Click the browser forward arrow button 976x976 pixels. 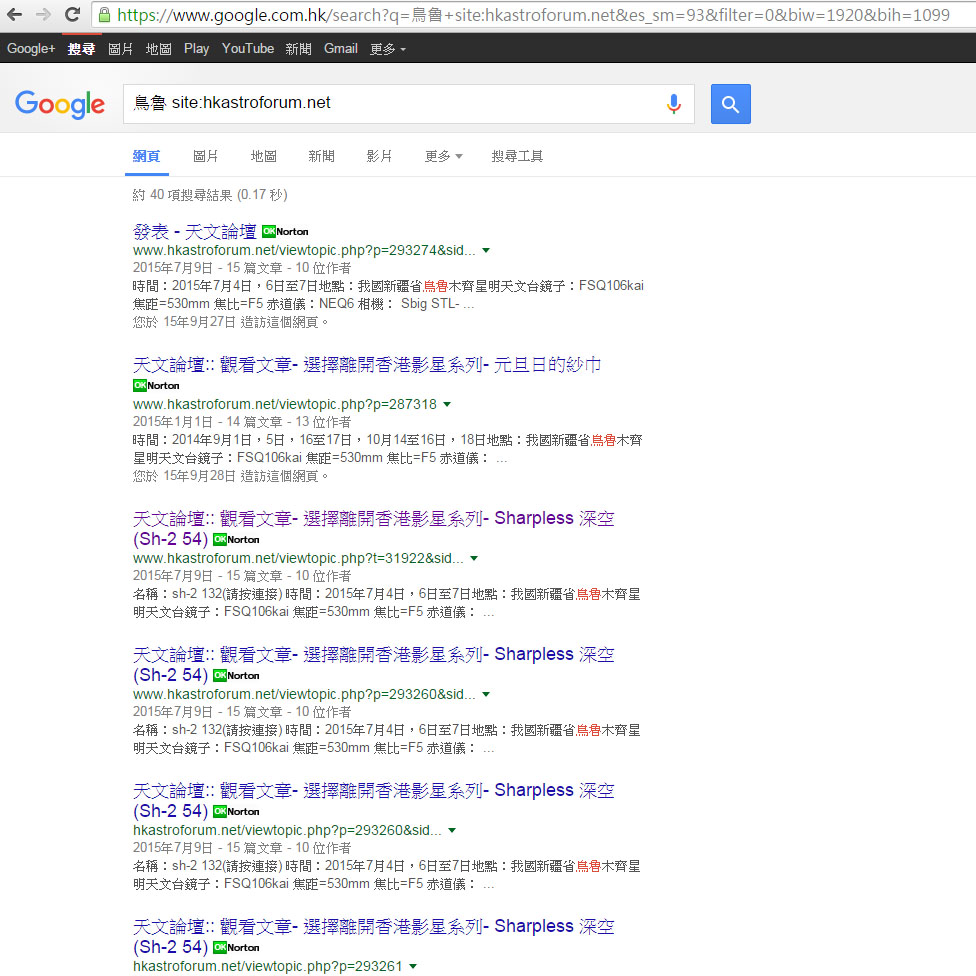(44, 14)
